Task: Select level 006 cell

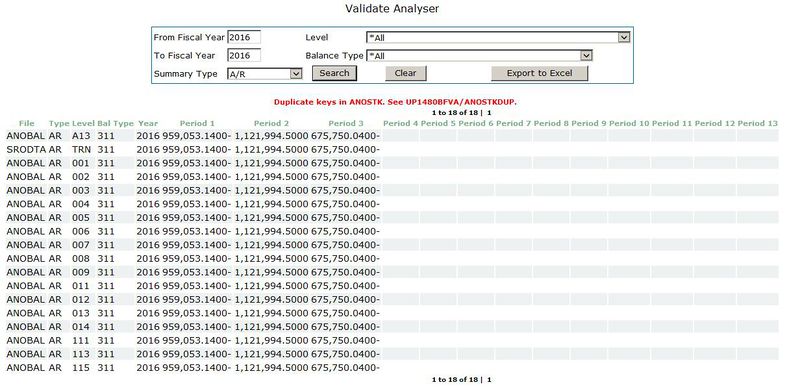Action: click(81, 231)
